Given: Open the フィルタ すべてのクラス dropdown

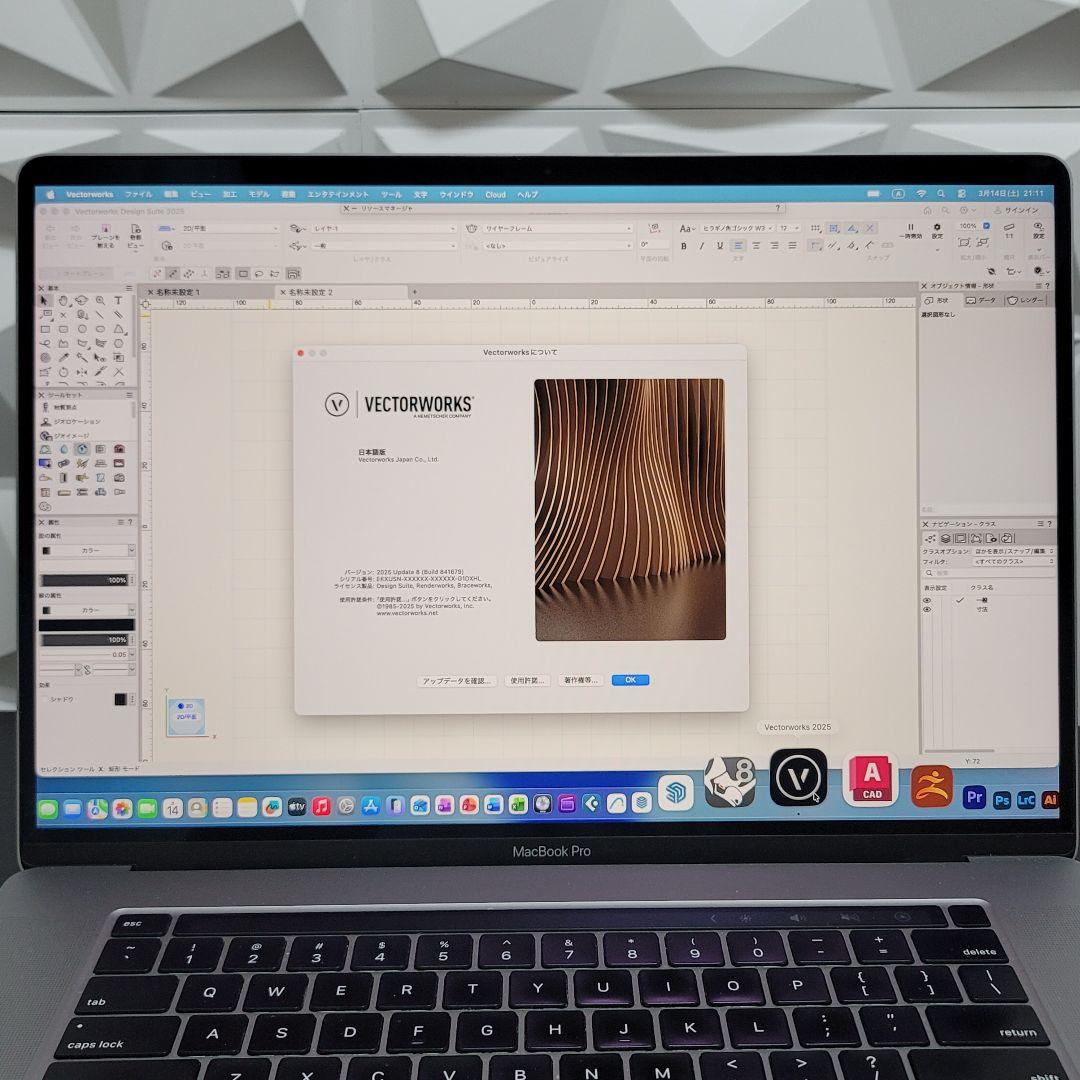Looking at the screenshot, I should 1013,562.
